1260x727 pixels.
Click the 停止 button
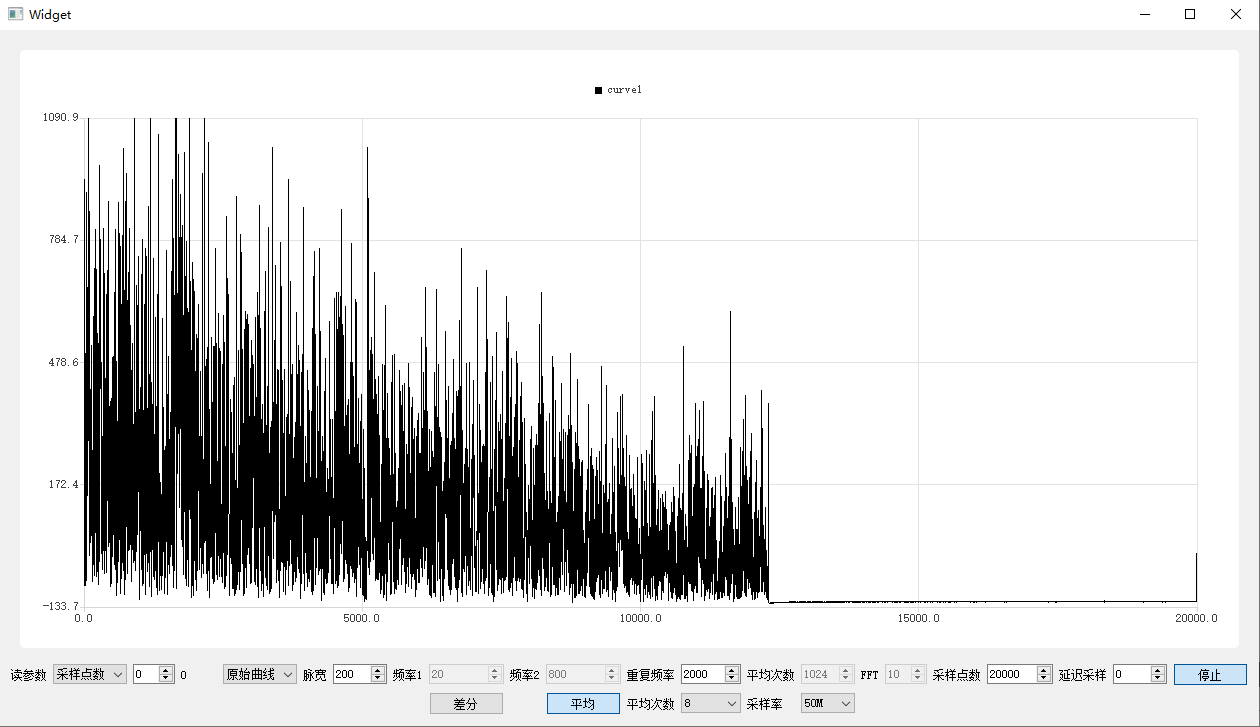click(1210, 675)
